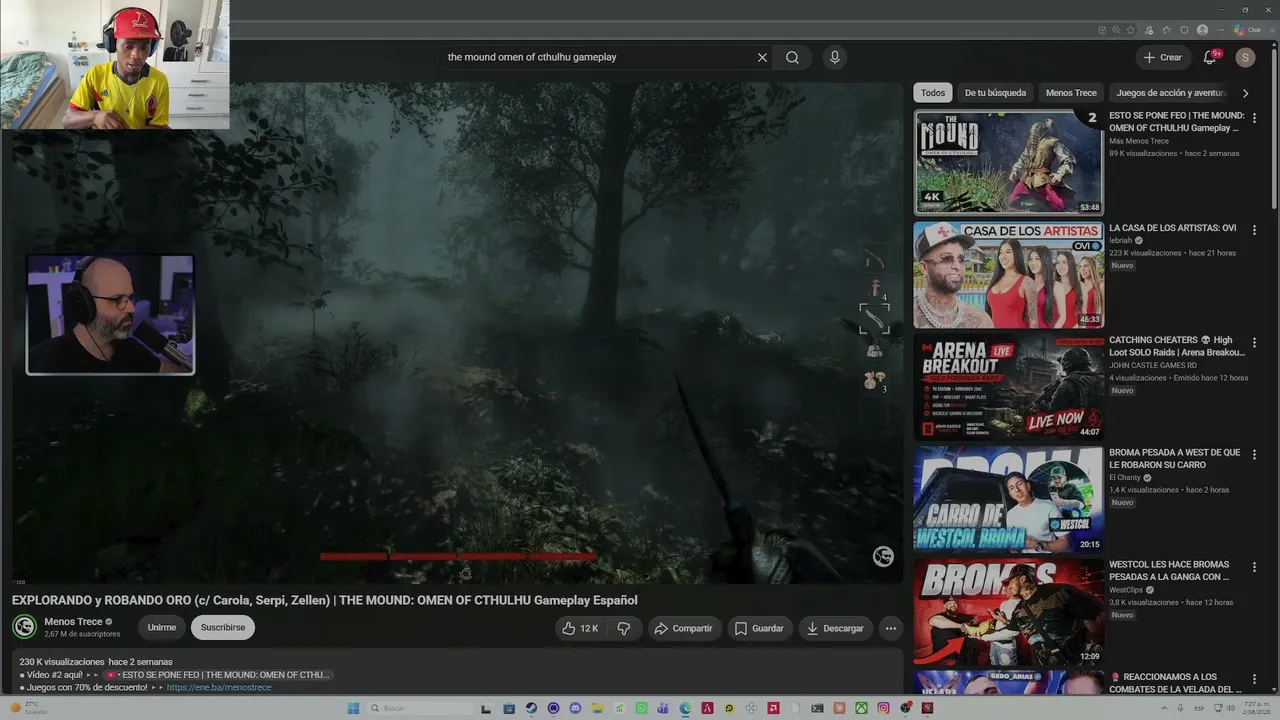This screenshot has width=1280, height=720.
Task: Subscribe to Menos Trece with Suscribirse
Action: click(223, 628)
